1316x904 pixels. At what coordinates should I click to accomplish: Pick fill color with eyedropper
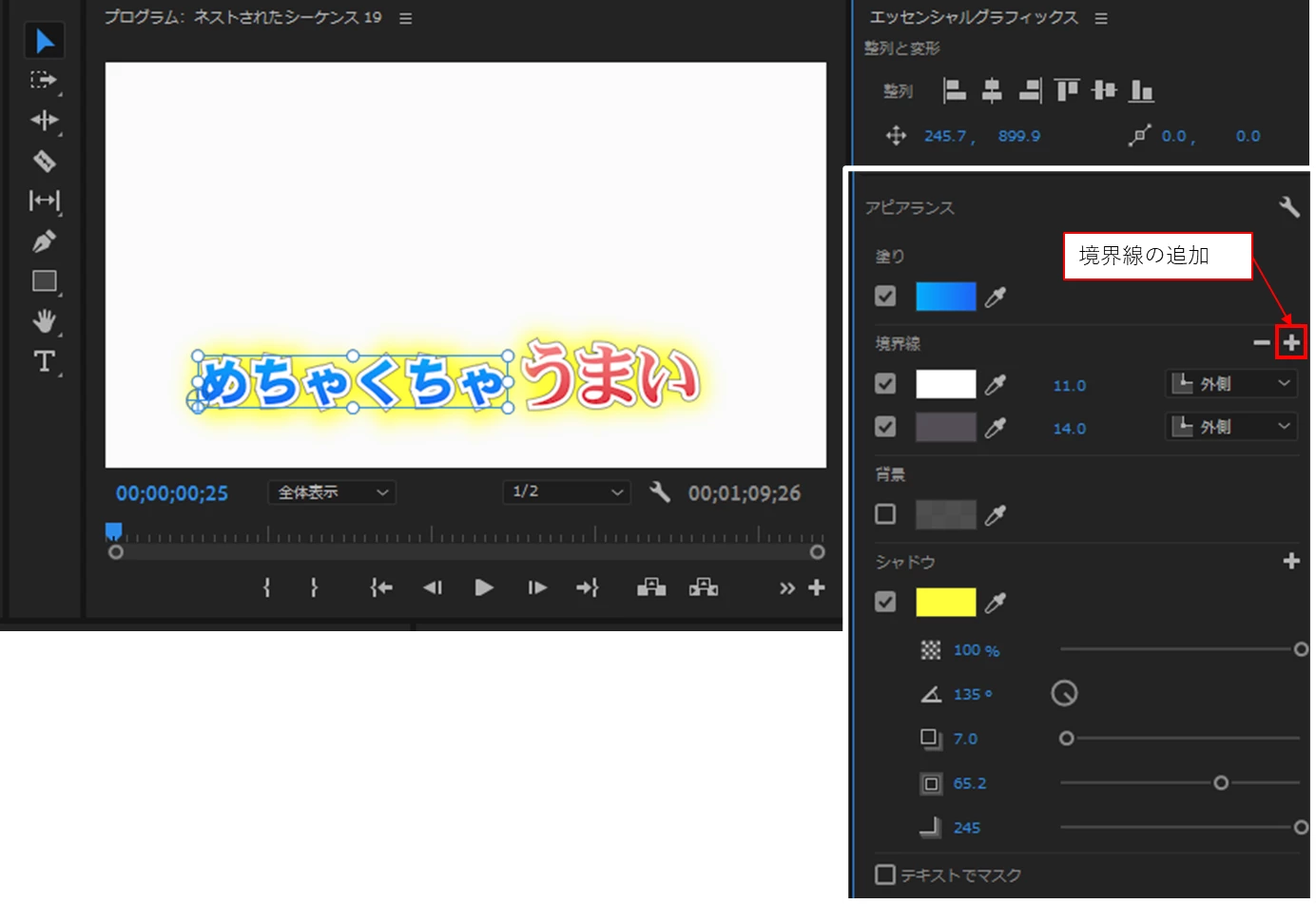click(x=996, y=298)
